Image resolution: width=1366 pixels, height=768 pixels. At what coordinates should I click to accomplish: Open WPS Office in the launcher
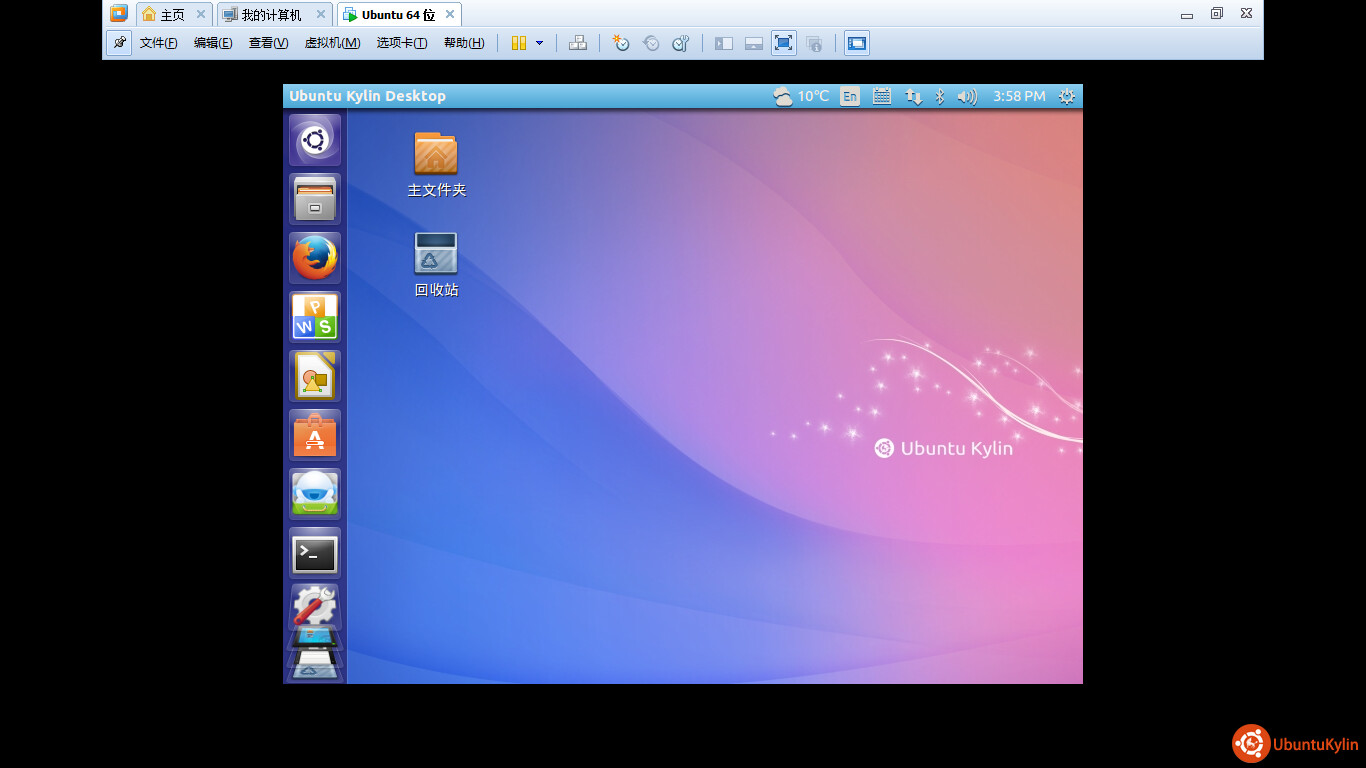[315, 317]
